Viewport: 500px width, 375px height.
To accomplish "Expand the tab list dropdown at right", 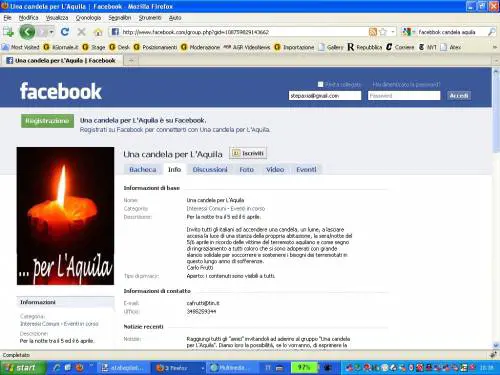I will click(x=495, y=60).
